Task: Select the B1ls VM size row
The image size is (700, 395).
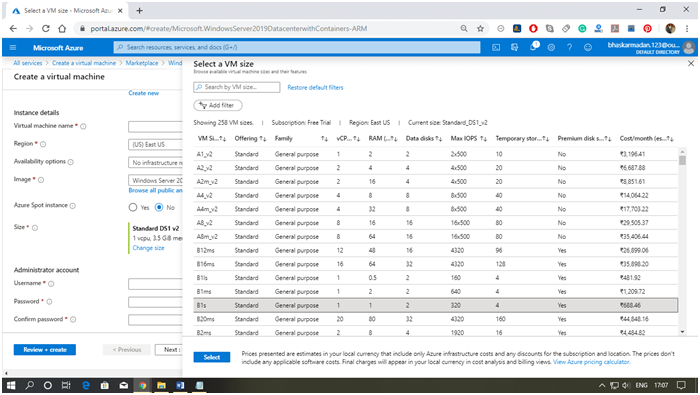Action: coord(436,278)
